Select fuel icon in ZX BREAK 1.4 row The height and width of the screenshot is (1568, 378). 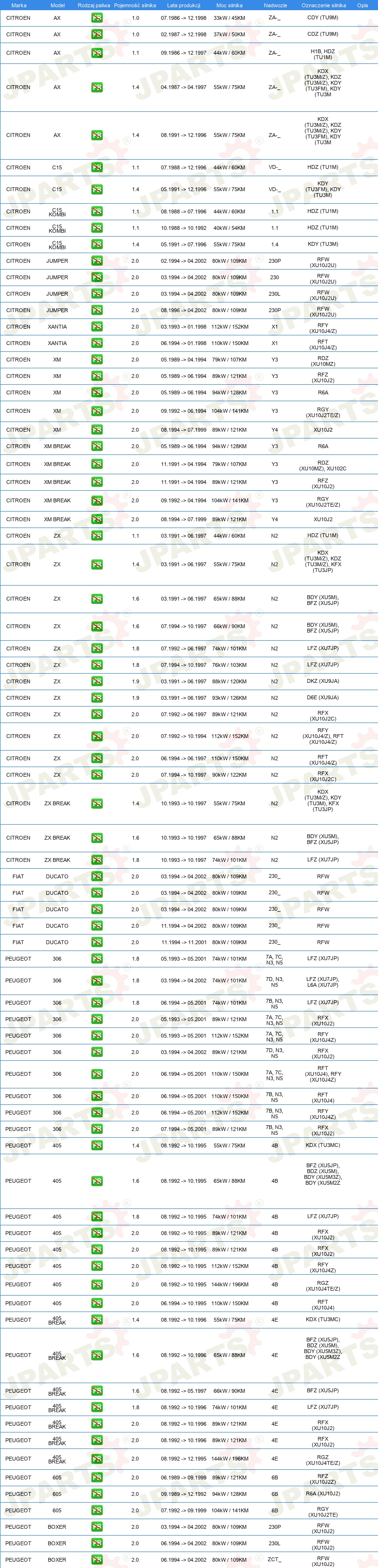point(97,803)
